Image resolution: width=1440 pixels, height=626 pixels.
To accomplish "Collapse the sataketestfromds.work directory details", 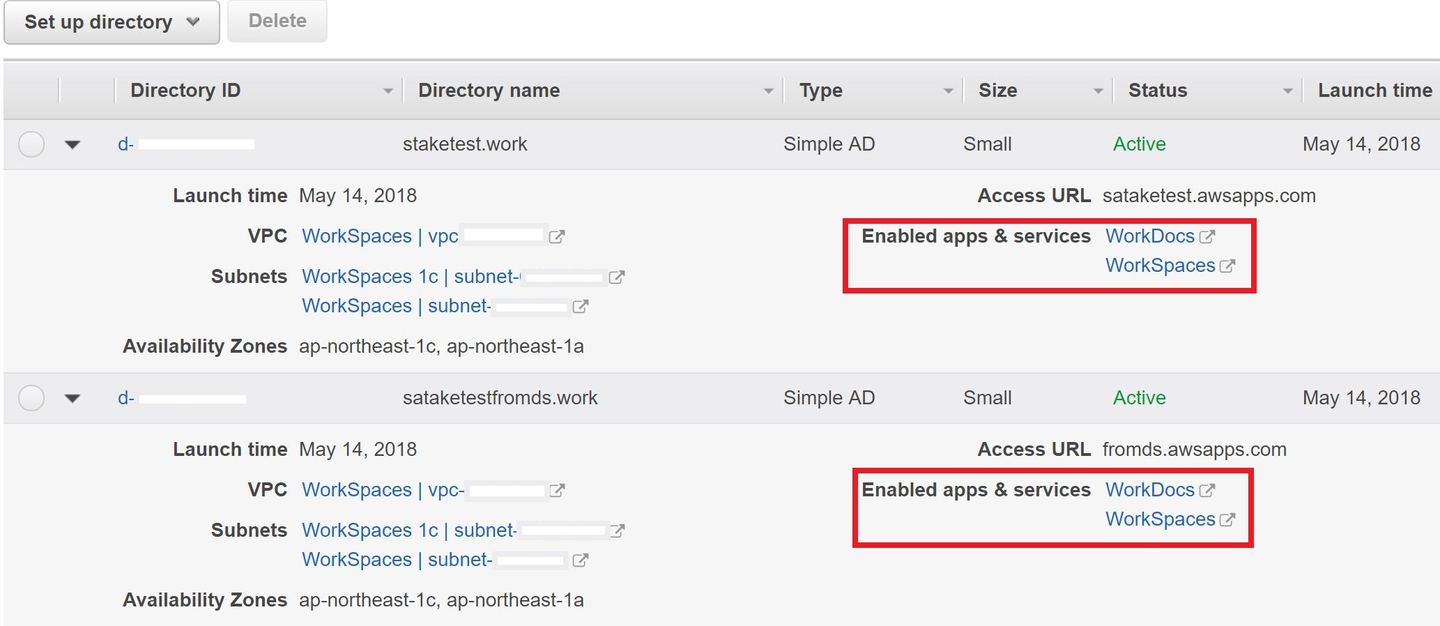I will point(72,398).
